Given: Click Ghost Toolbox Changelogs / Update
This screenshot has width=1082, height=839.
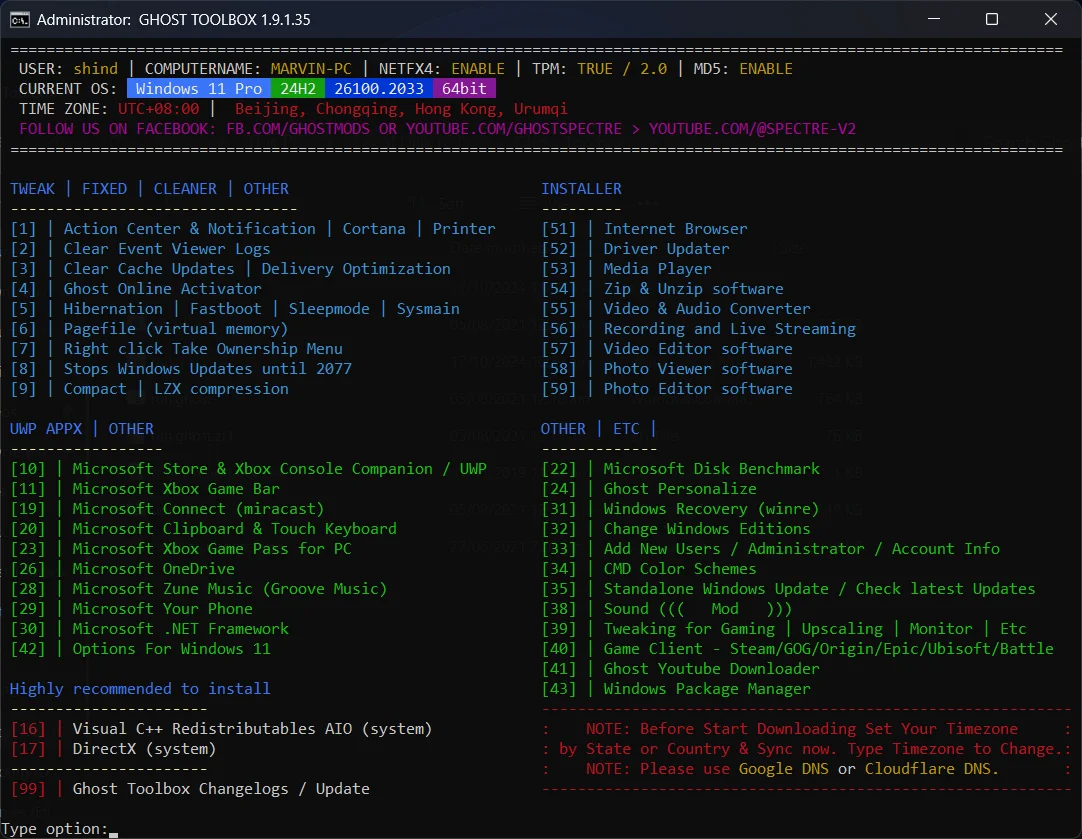Looking at the screenshot, I should (x=190, y=789).
